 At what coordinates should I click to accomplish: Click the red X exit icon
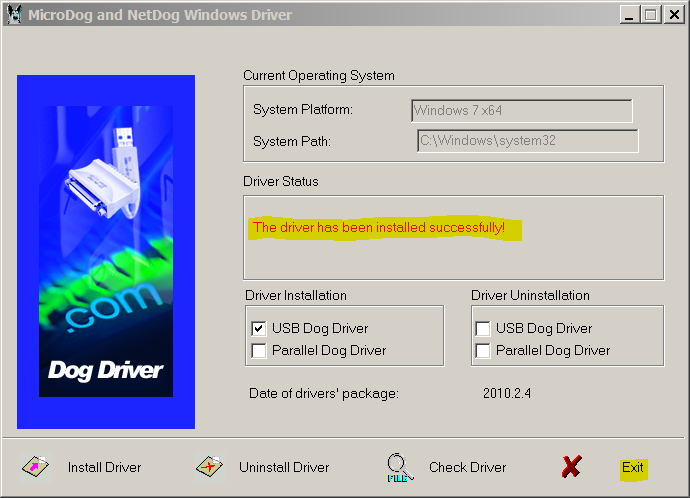(x=572, y=467)
